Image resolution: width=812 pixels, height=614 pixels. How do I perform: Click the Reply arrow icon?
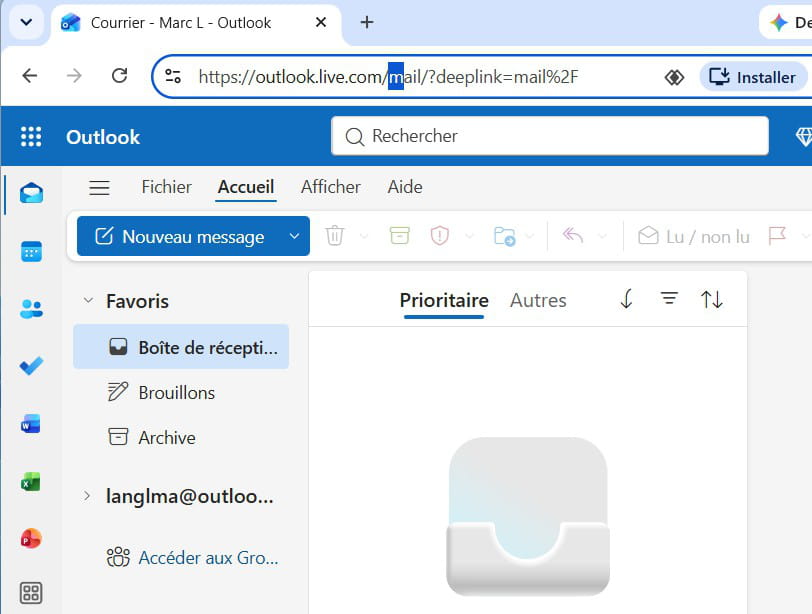pos(573,236)
